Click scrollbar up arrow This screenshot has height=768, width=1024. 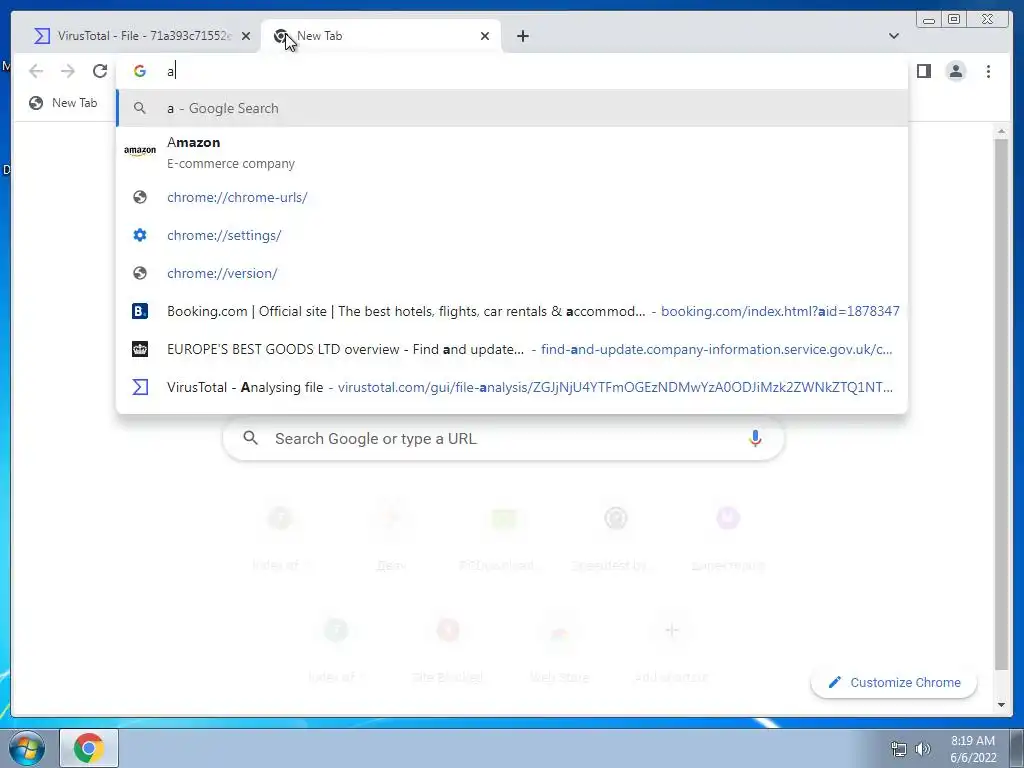[1001, 132]
